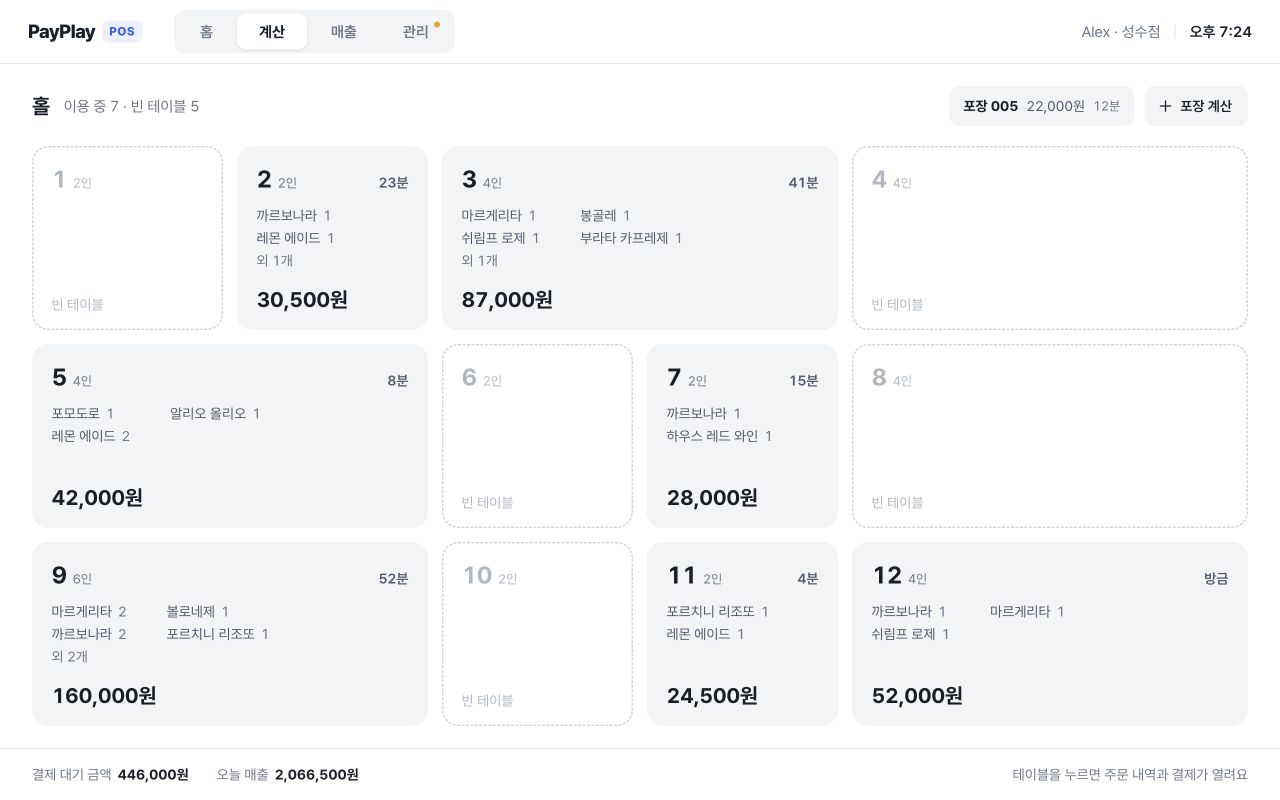
Task: Click the 부라타 카프레제 item on table 3
Action: point(631,238)
